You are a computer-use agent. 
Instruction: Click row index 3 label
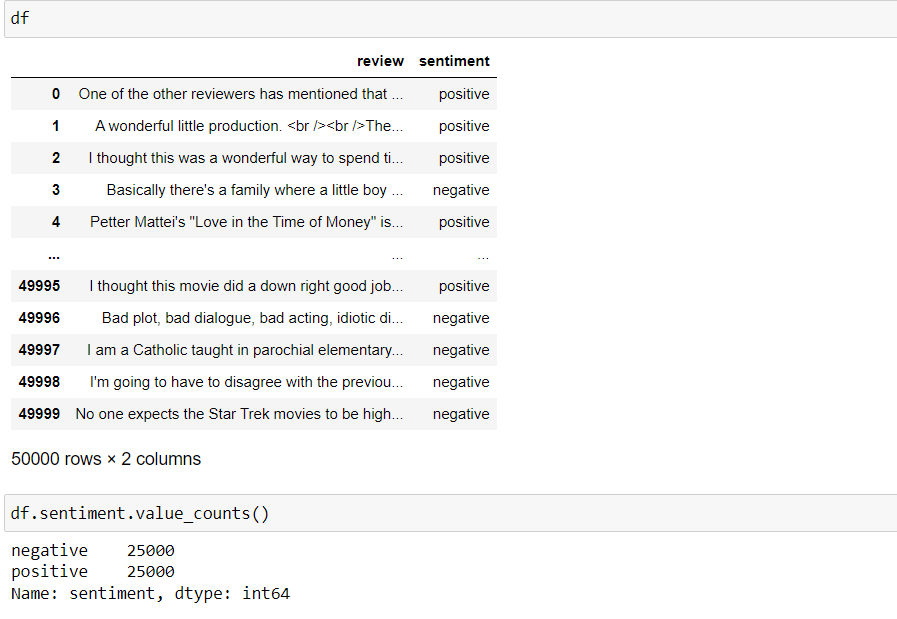click(x=55, y=190)
